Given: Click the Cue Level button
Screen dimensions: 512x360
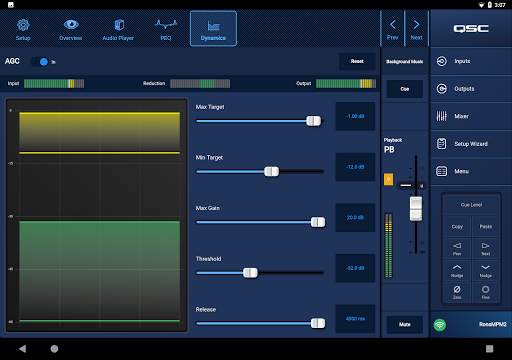Looking at the screenshot, I should [x=471, y=205].
